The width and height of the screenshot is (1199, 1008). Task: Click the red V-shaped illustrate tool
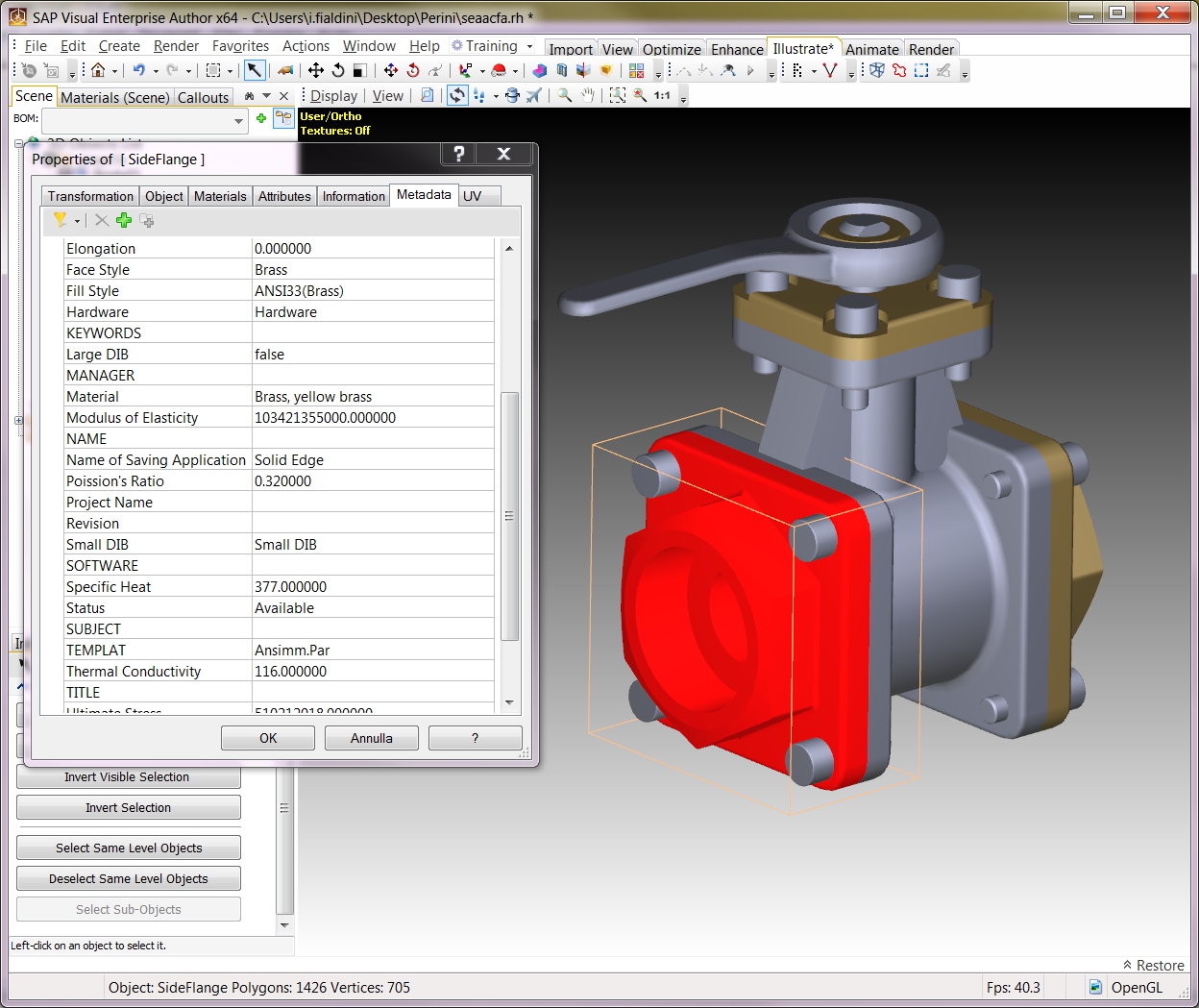point(830,70)
